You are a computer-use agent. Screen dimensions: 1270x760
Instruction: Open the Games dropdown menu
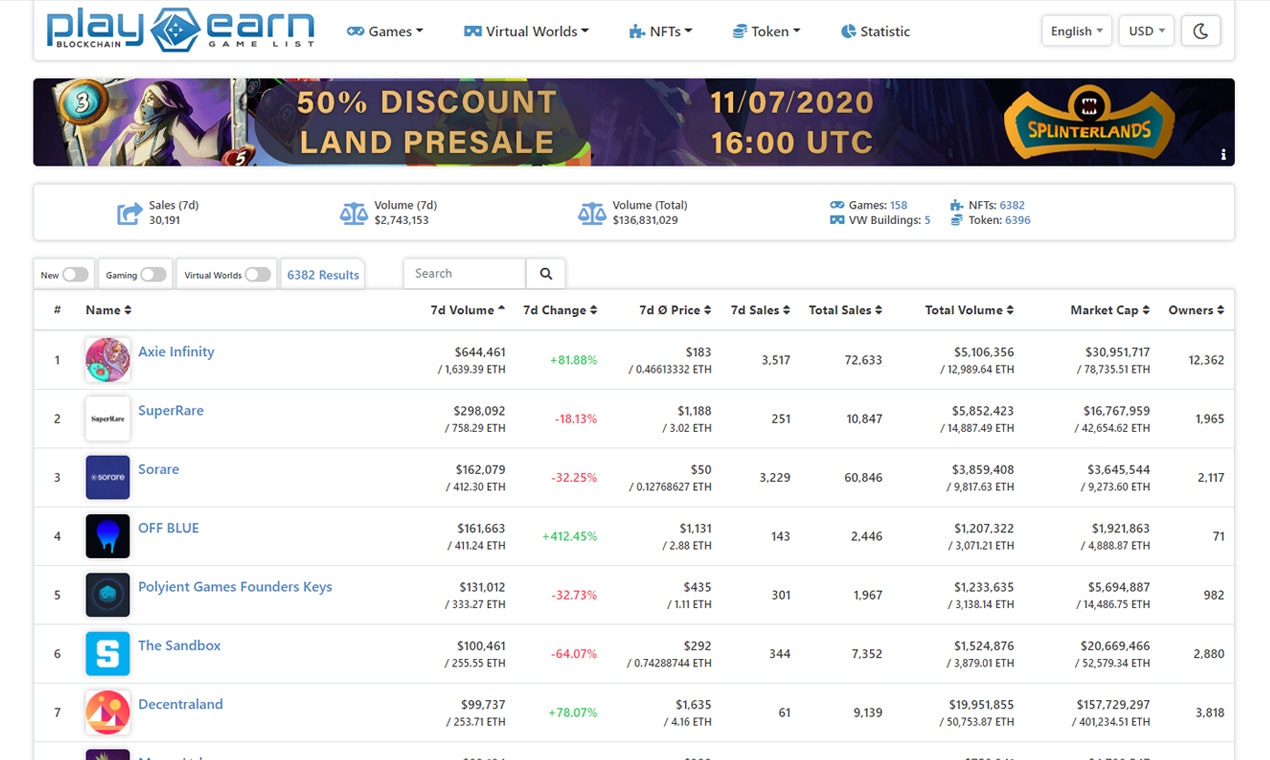(385, 31)
